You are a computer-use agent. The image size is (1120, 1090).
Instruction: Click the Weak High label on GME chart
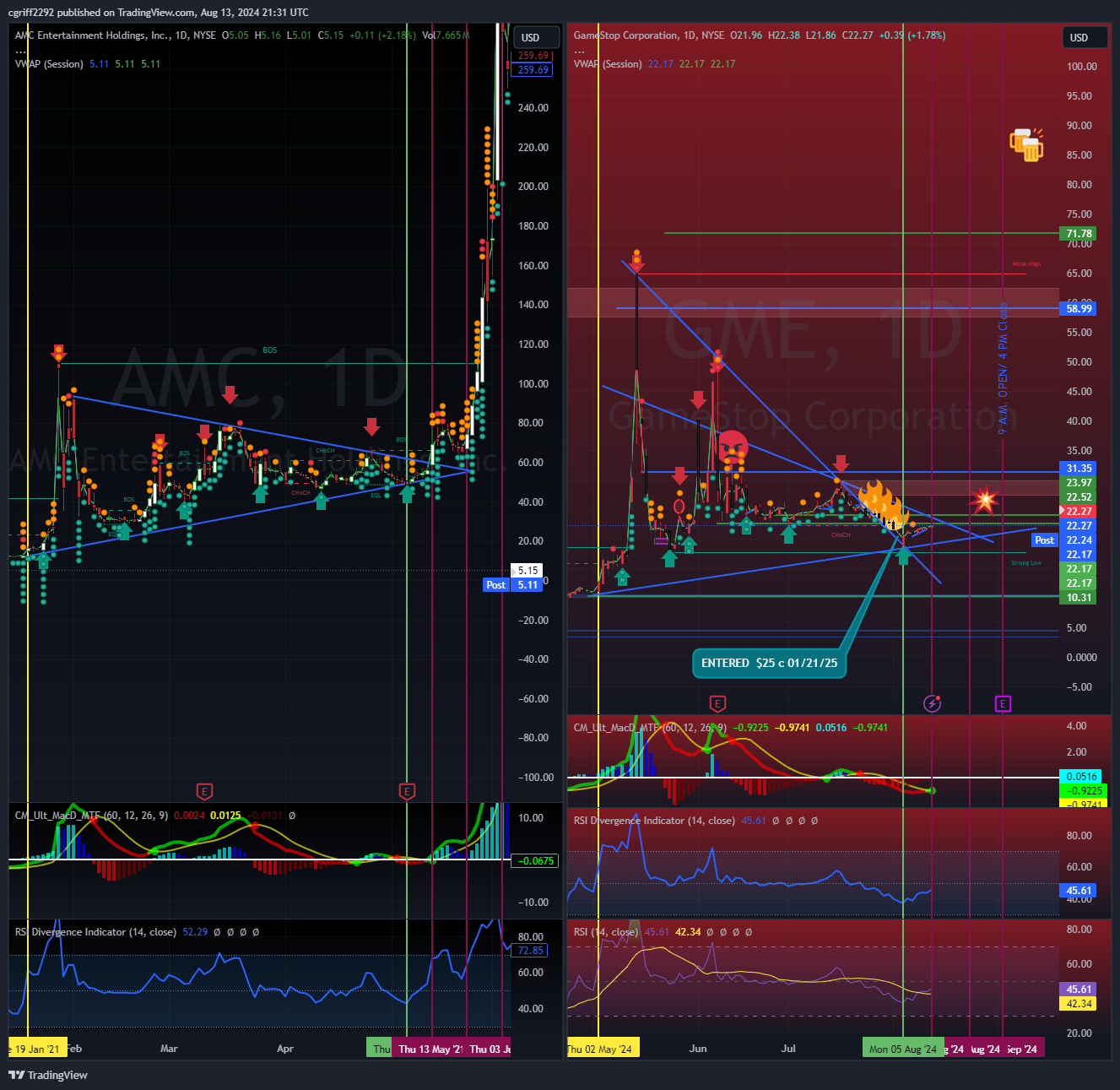tap(1026, 264)
